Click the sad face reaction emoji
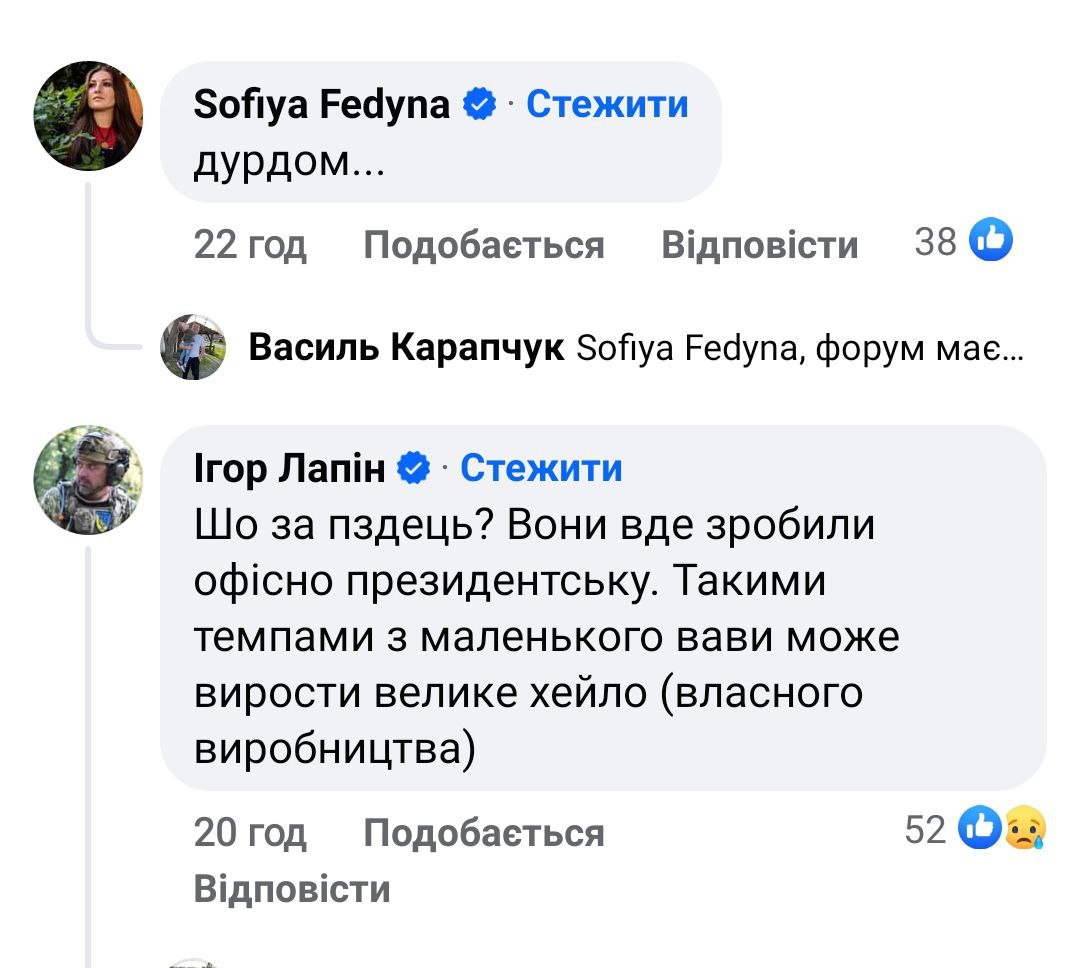1080x968 pixels. (1024, 829)
